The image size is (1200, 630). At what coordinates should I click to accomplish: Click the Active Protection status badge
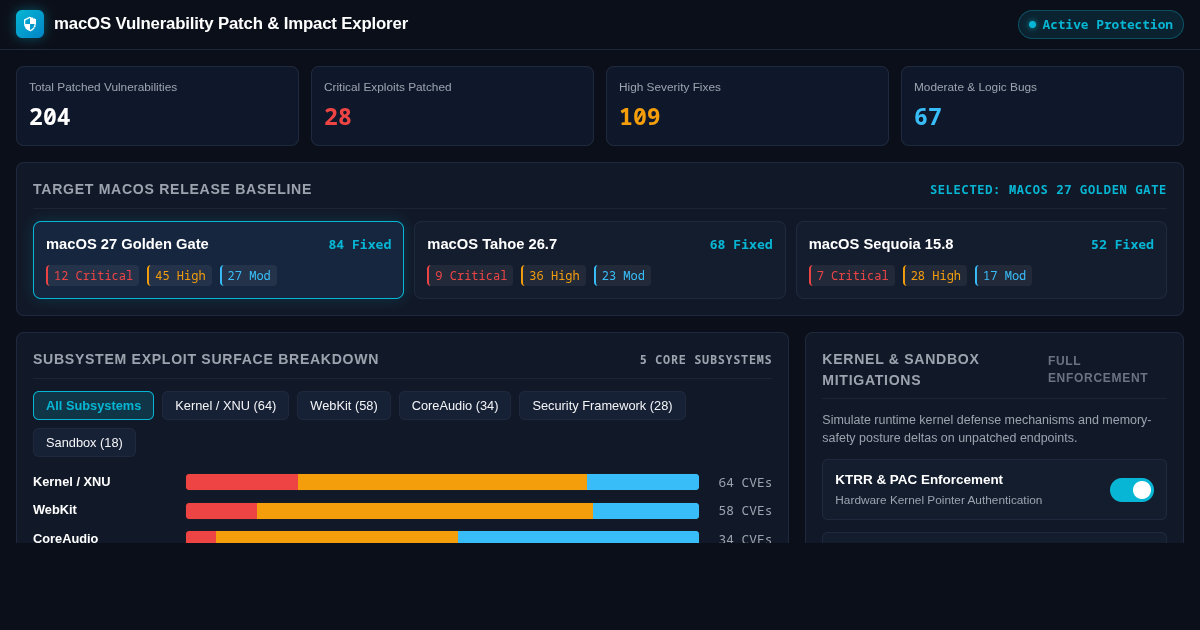point(1101,24)
